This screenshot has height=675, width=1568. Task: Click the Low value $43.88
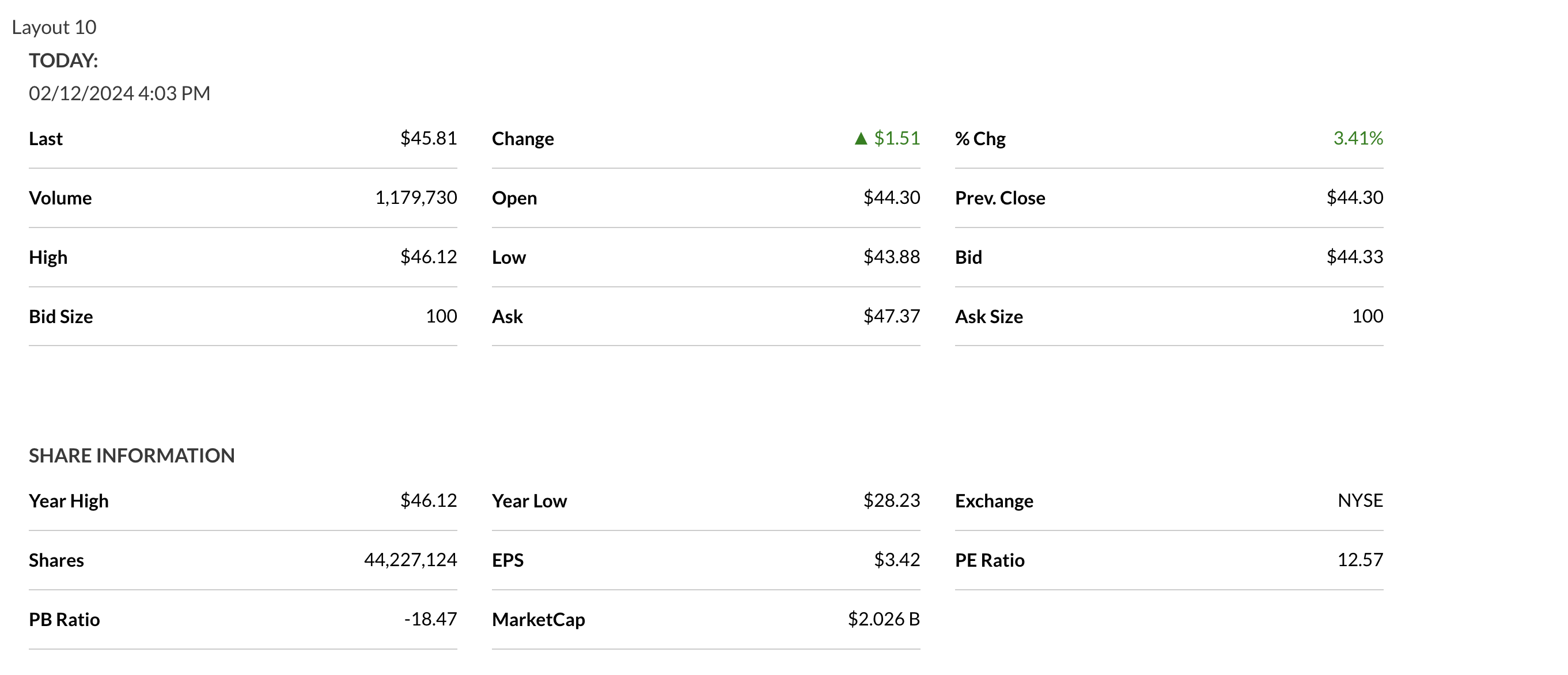pos(891,257)
